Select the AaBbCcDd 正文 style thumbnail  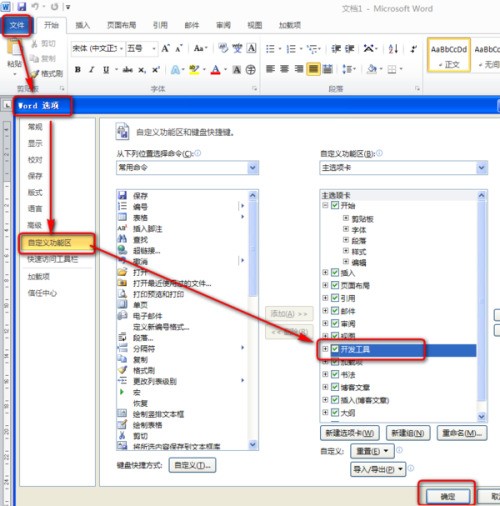(449, 55)
